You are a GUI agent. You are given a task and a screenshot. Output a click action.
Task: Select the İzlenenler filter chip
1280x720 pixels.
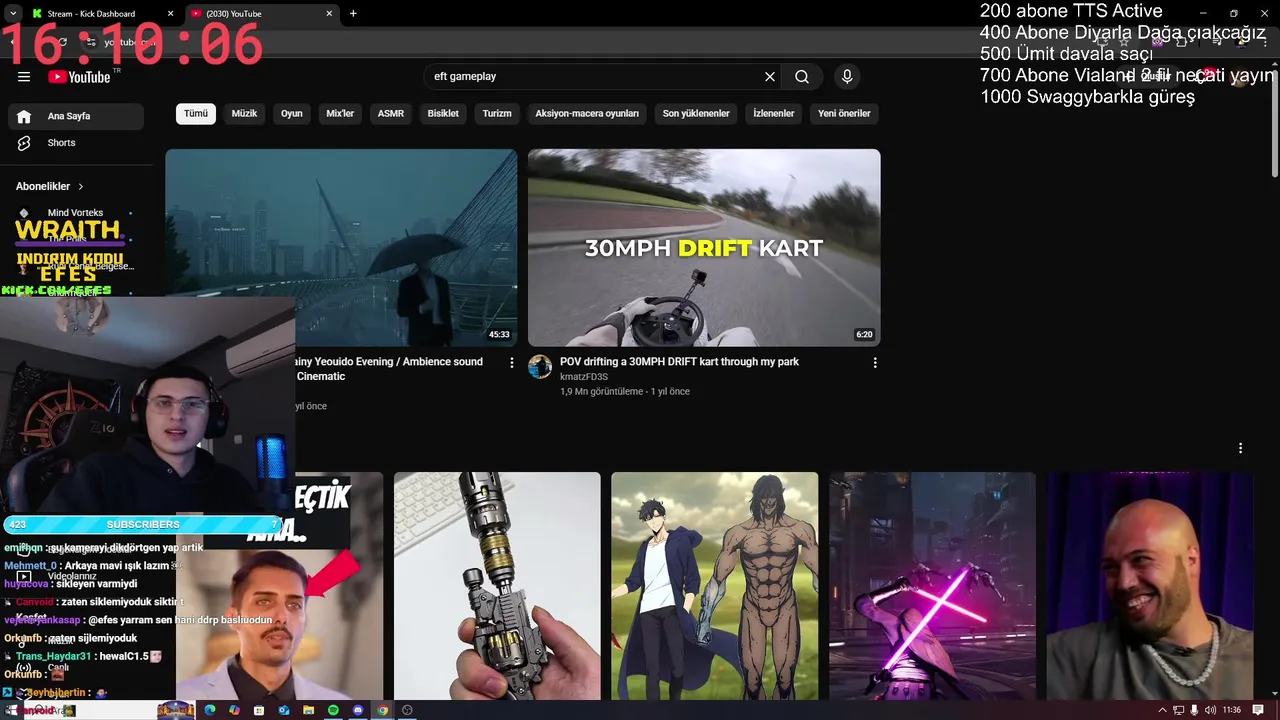774,113
